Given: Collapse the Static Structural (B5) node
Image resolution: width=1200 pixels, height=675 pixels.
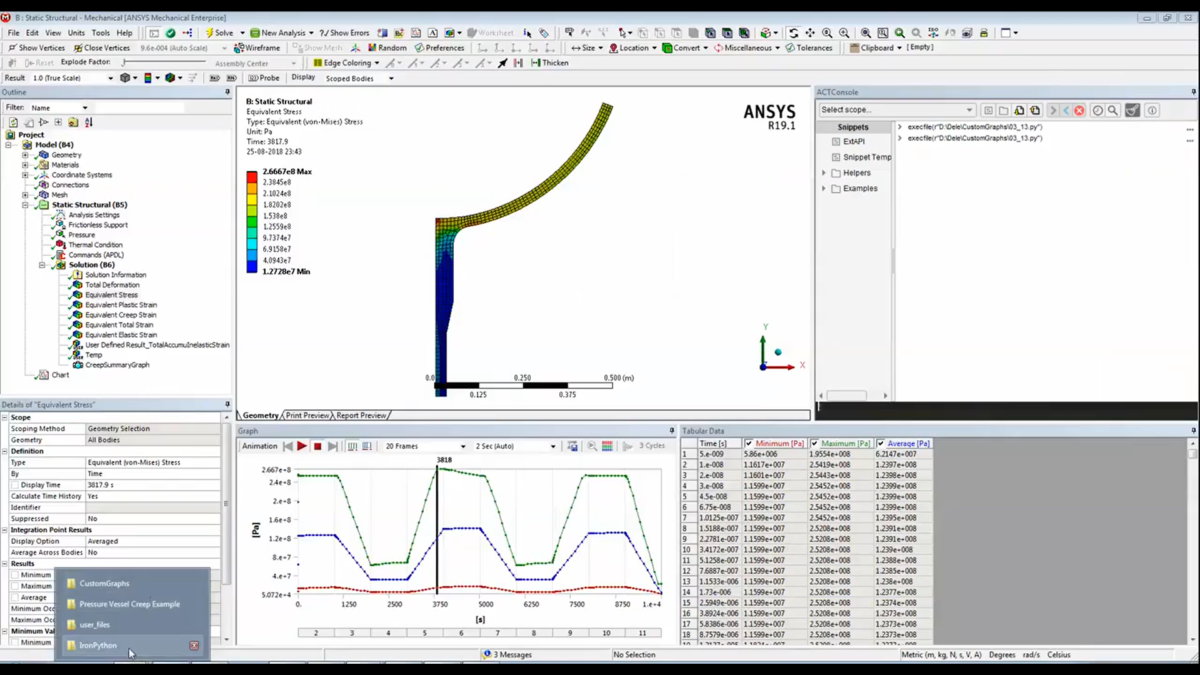Looking at the screenshot, I should [26, 205].
